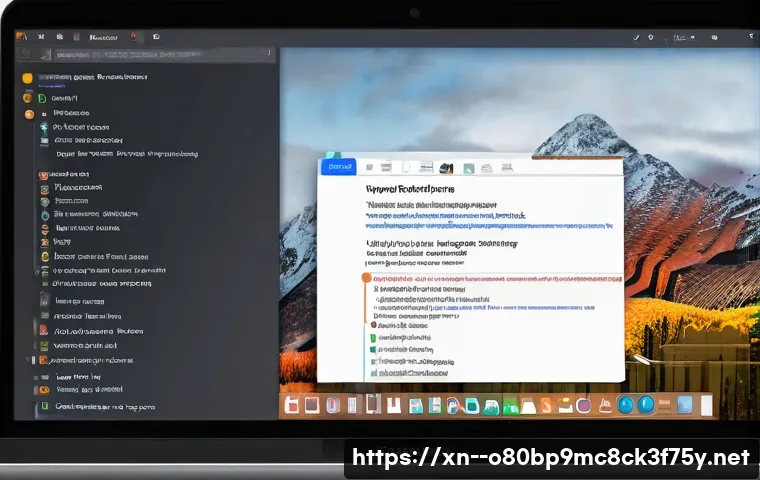Open the purple round app in the Dock

(584, 404)
